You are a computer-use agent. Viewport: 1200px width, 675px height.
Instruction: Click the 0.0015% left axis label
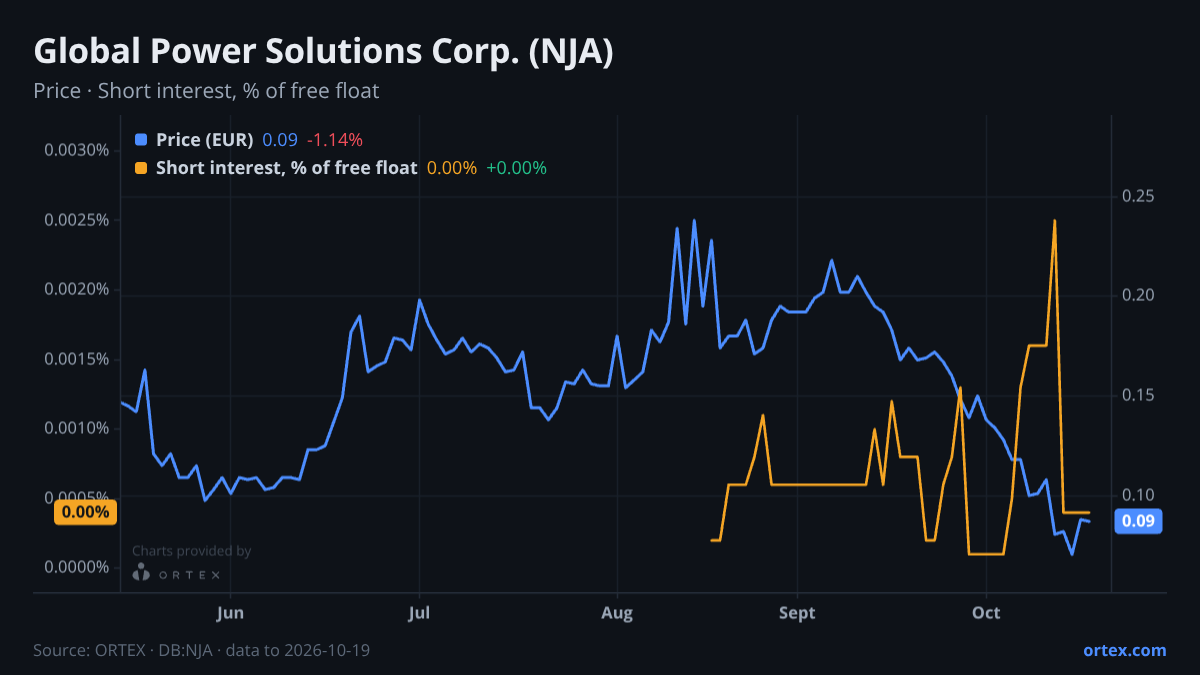(76, 359)
